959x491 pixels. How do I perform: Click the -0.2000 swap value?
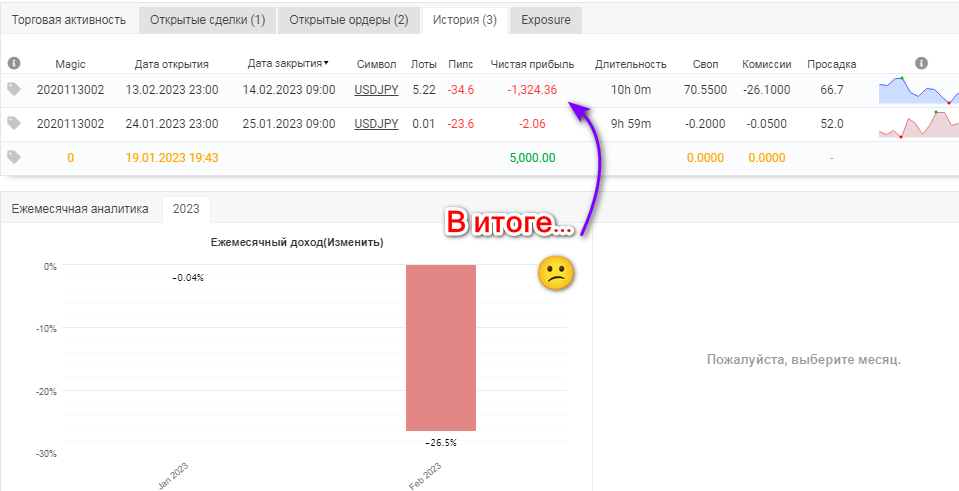tap(705, 124)
